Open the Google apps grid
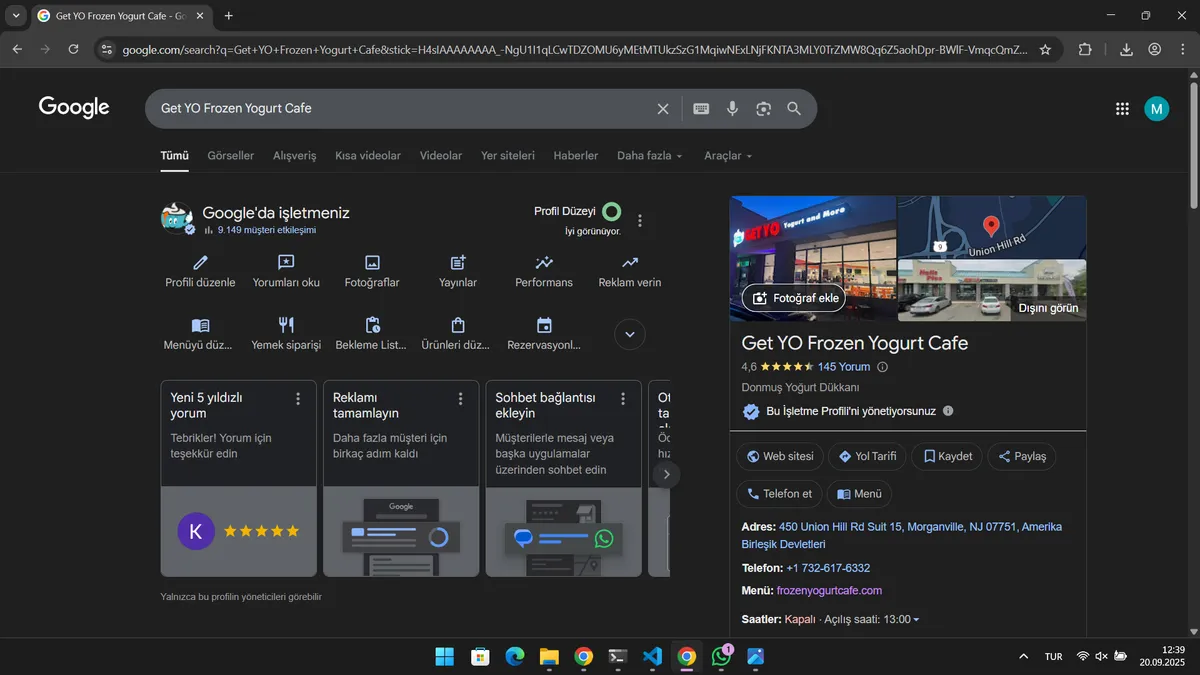This screenshot has height=675, width=1200. click(1122, 108)
